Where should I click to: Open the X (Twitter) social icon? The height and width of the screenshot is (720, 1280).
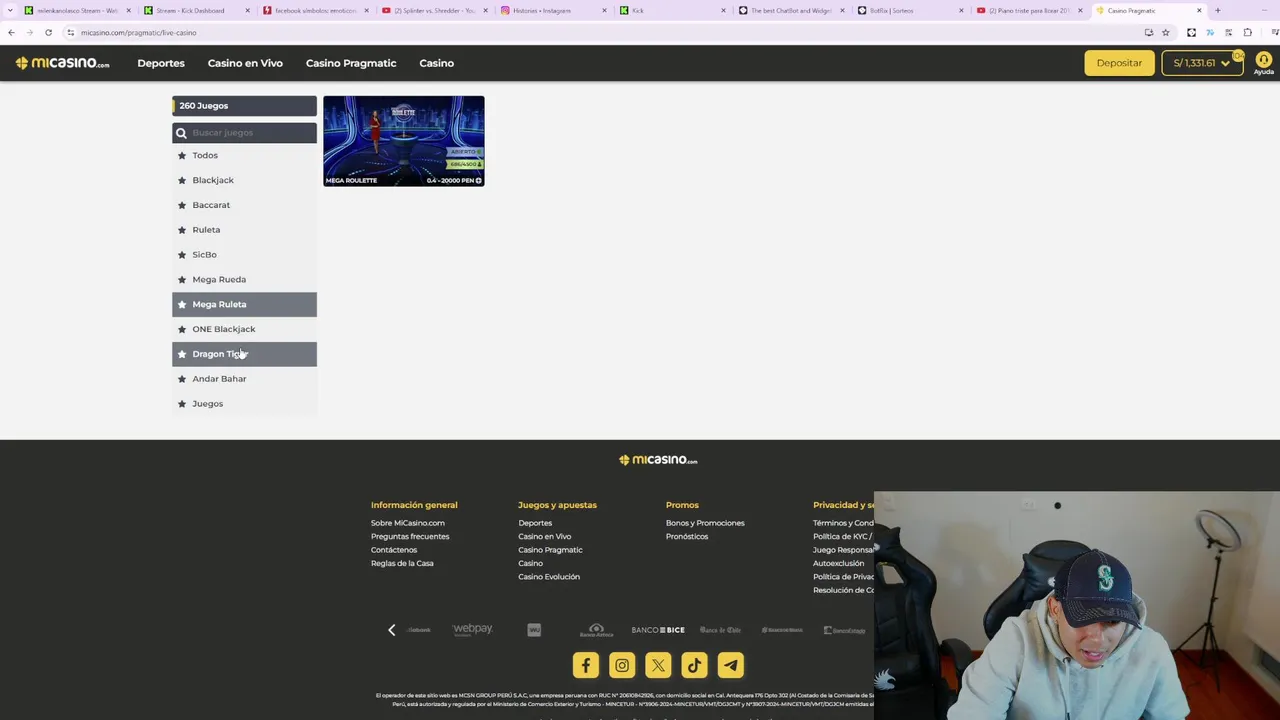[658, 665]
